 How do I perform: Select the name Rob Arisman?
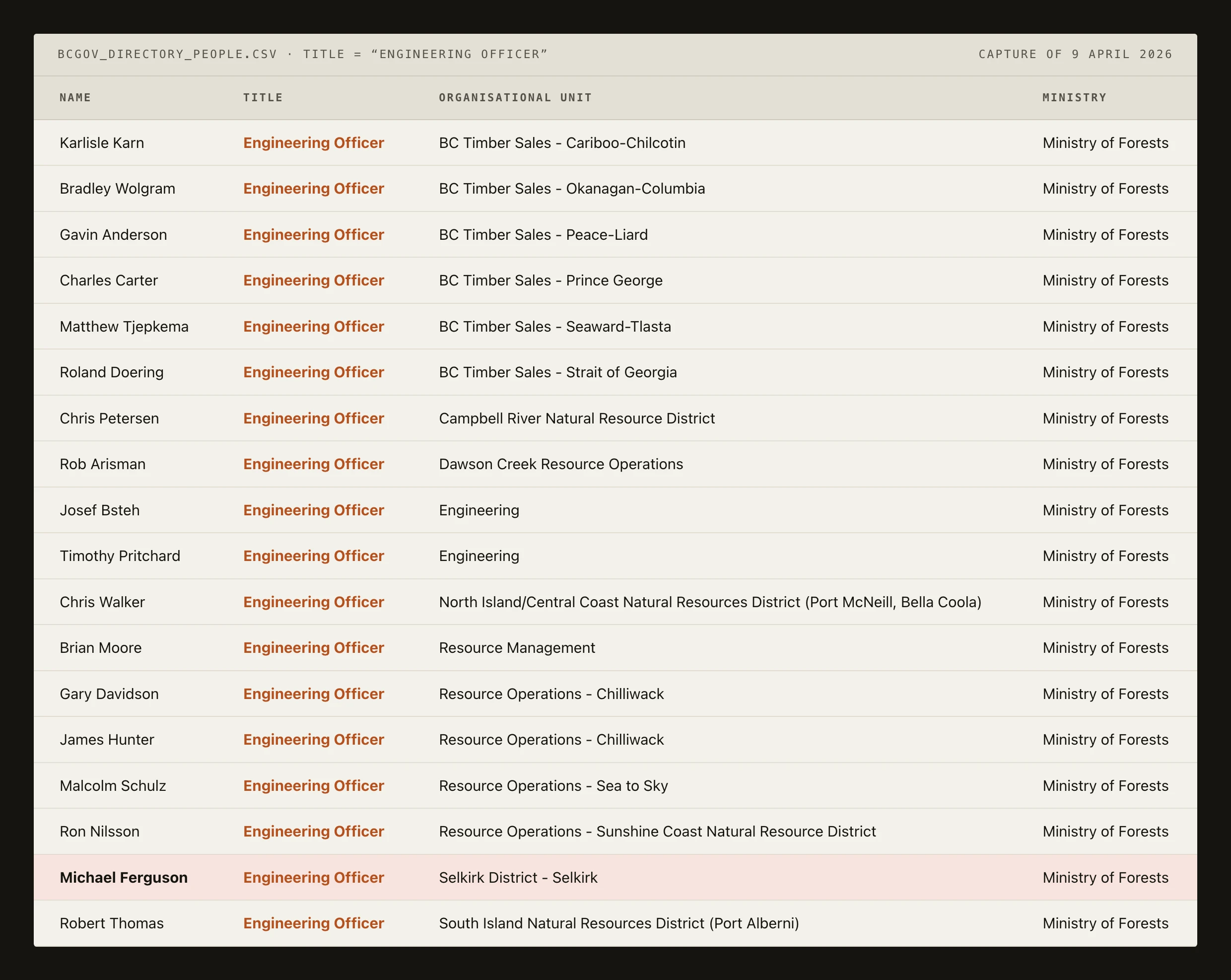coord(102,464)
